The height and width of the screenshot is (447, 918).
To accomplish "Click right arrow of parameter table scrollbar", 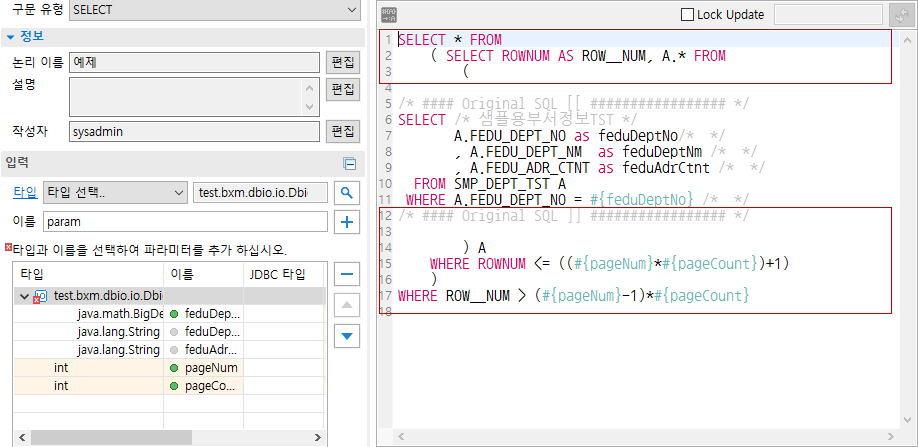I will point(317,437).
